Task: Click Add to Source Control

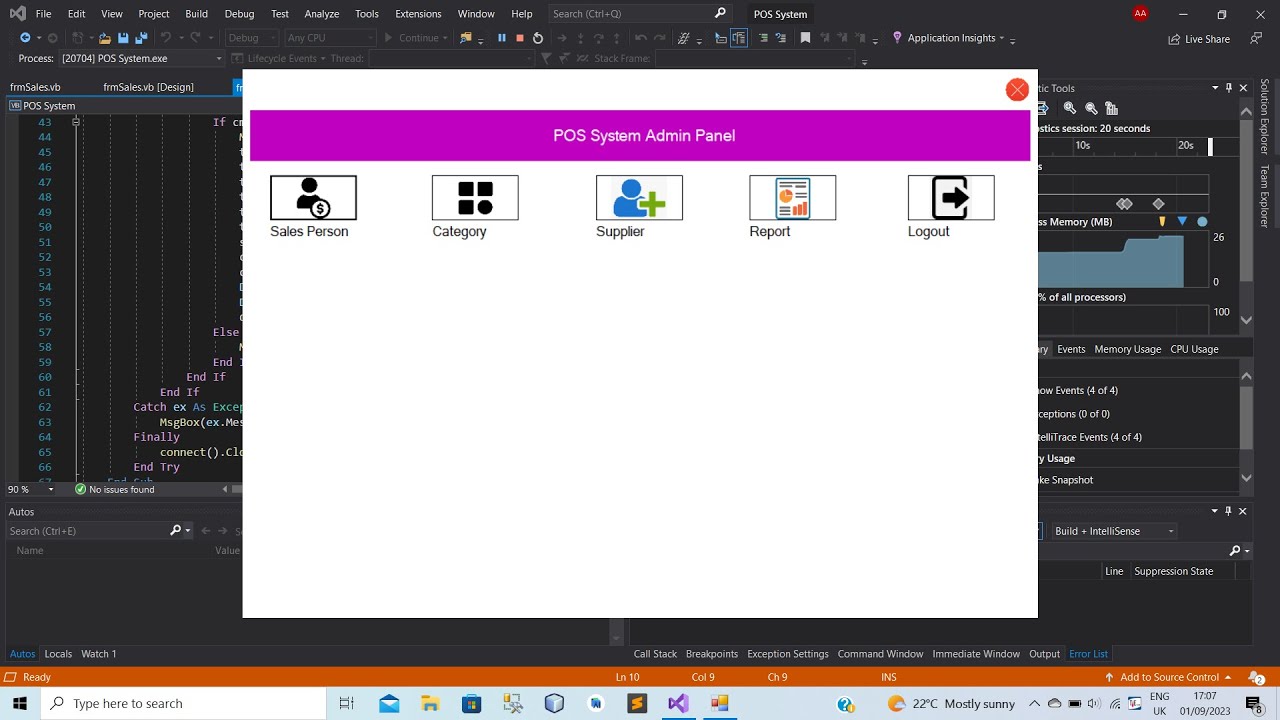Action: [x=1167, y=677]
